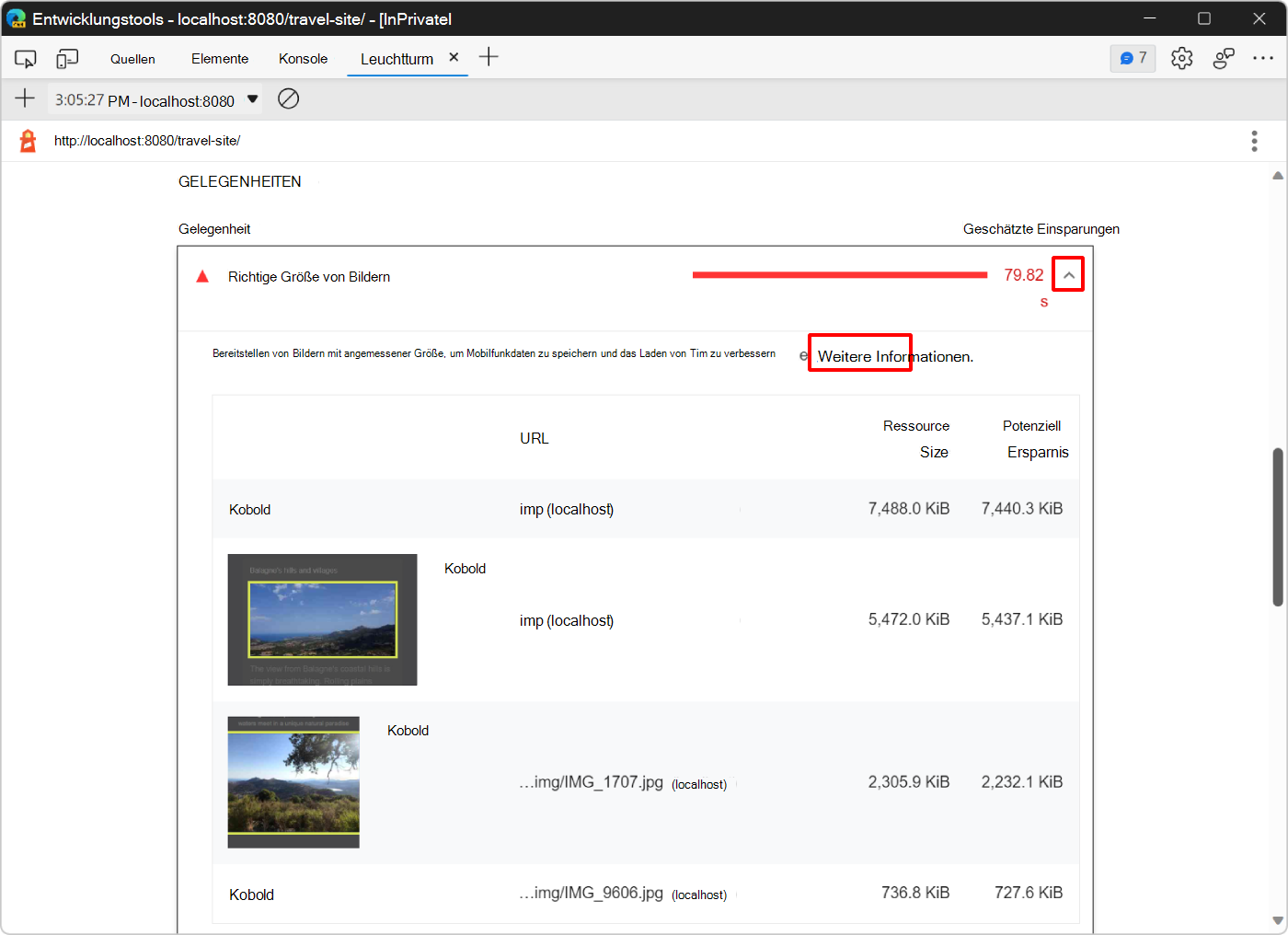Image resolution: width=1288 pixels, height=935 pixels.
Task: Collapse the Richtige Größe von Bildern section
Action: (1068, 273)
